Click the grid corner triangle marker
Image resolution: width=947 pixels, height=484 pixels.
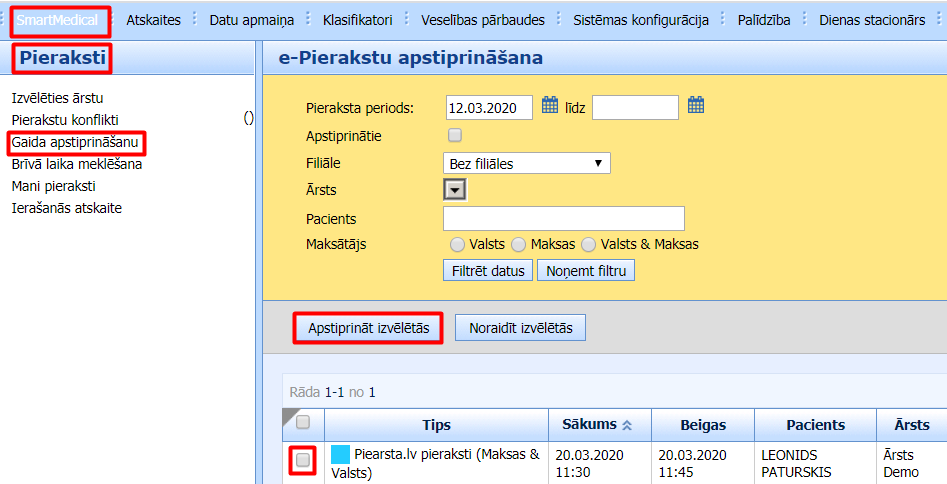tap(291, 413)
